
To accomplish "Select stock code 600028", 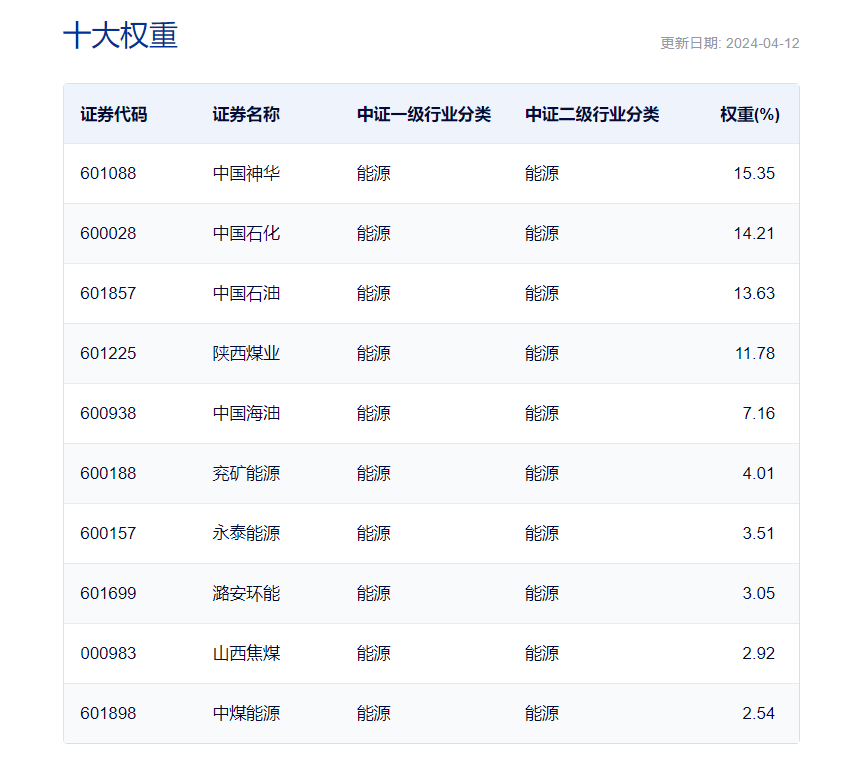I will point(104,233).
